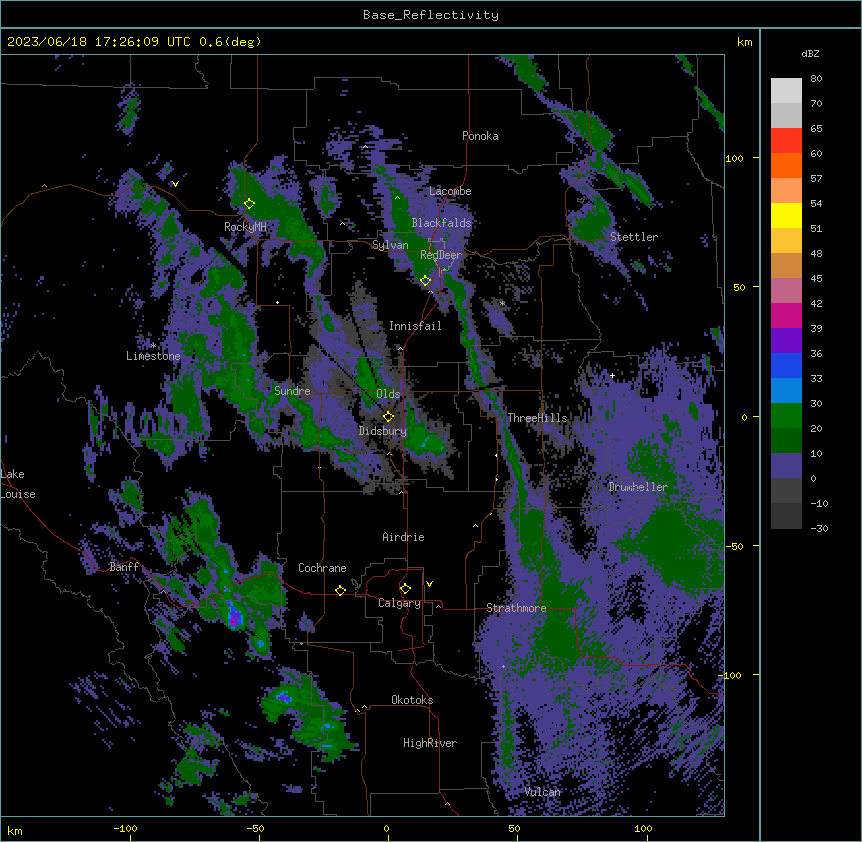Click the Banff label

[x=124, y=567]
